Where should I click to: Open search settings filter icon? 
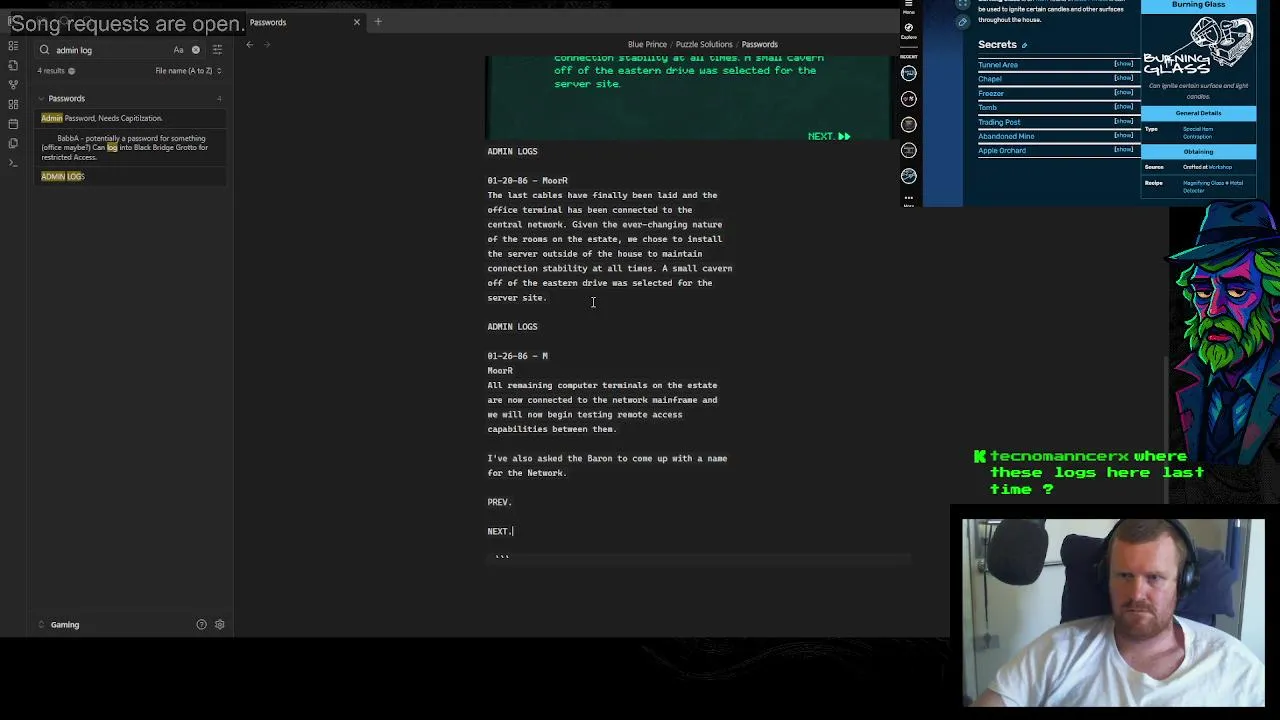pos(217,50)
